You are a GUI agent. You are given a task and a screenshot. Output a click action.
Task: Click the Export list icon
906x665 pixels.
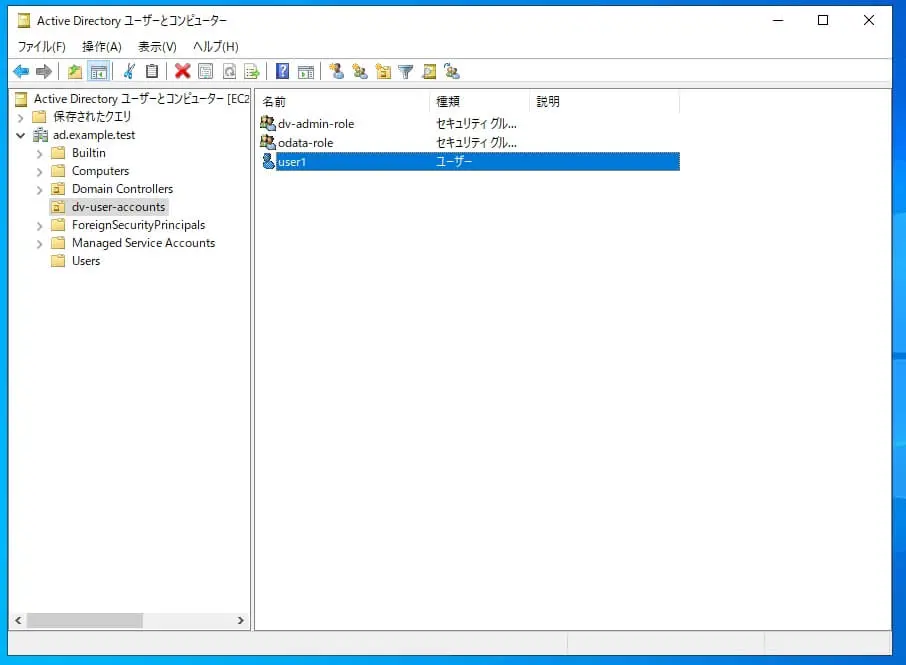pos(252,72)
